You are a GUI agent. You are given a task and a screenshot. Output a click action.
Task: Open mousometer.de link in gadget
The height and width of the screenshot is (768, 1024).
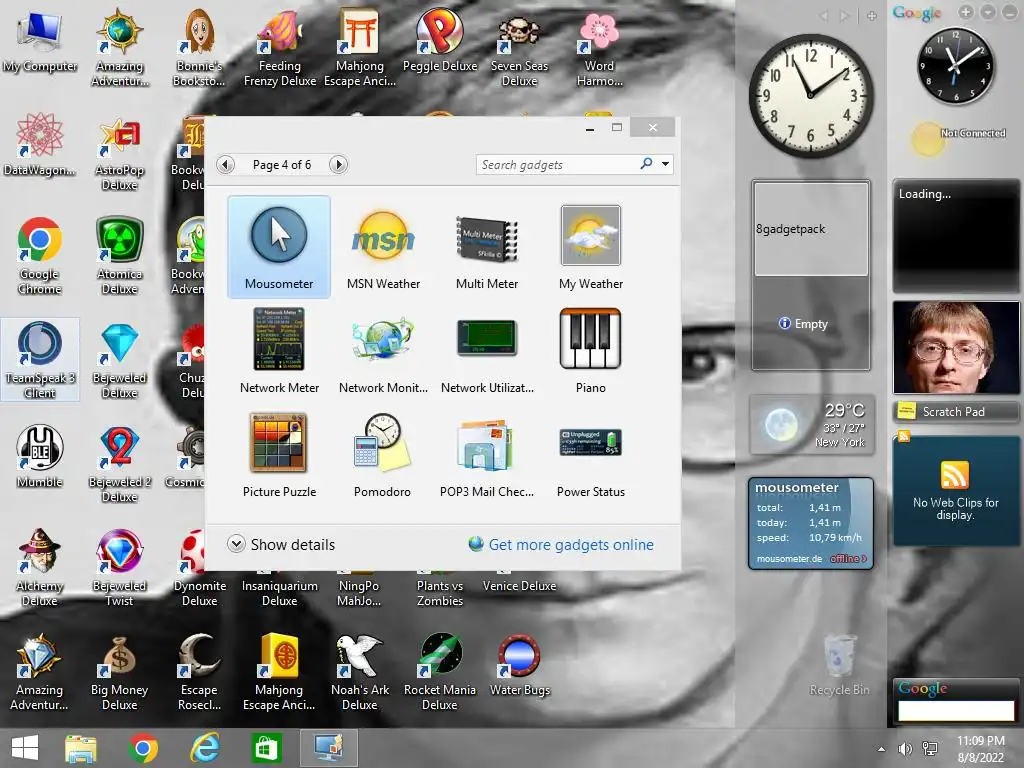pos(789,559)
